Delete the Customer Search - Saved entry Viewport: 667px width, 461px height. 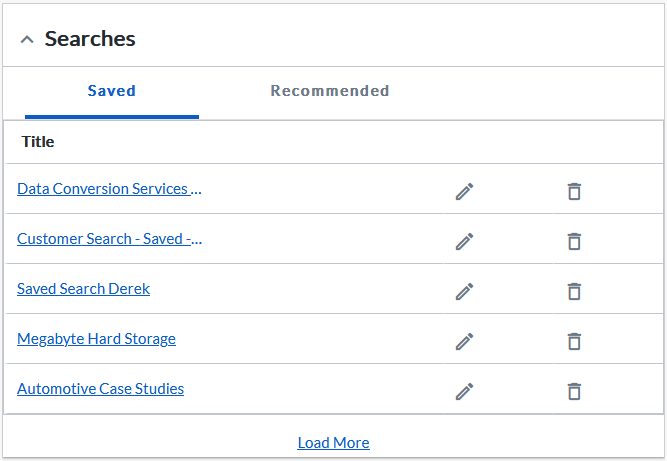[x=574, y=242]
